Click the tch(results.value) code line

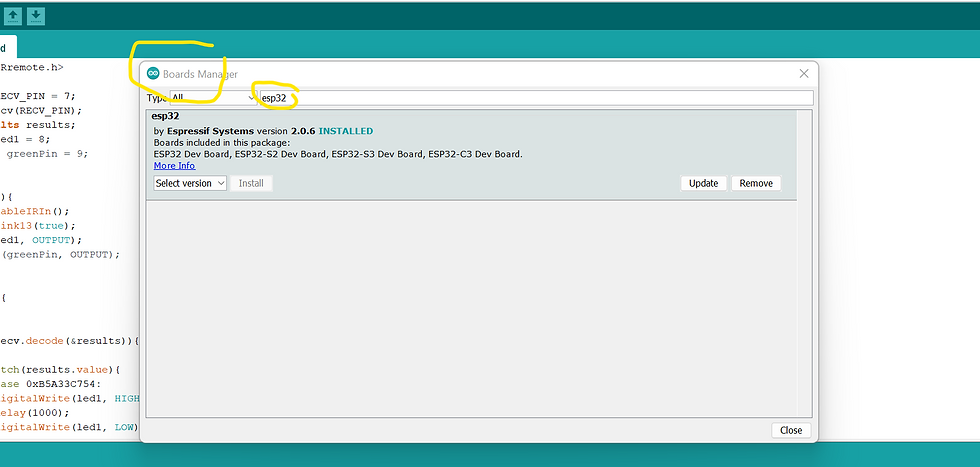coord(60,369)
